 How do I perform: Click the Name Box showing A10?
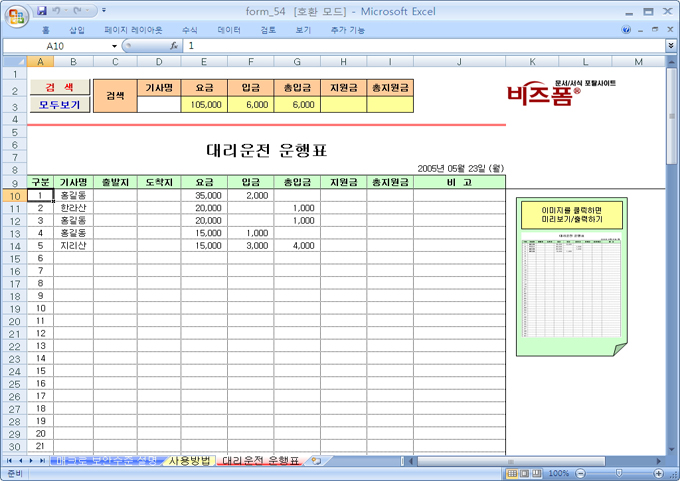pyautogui.click(x=56, y=46)
